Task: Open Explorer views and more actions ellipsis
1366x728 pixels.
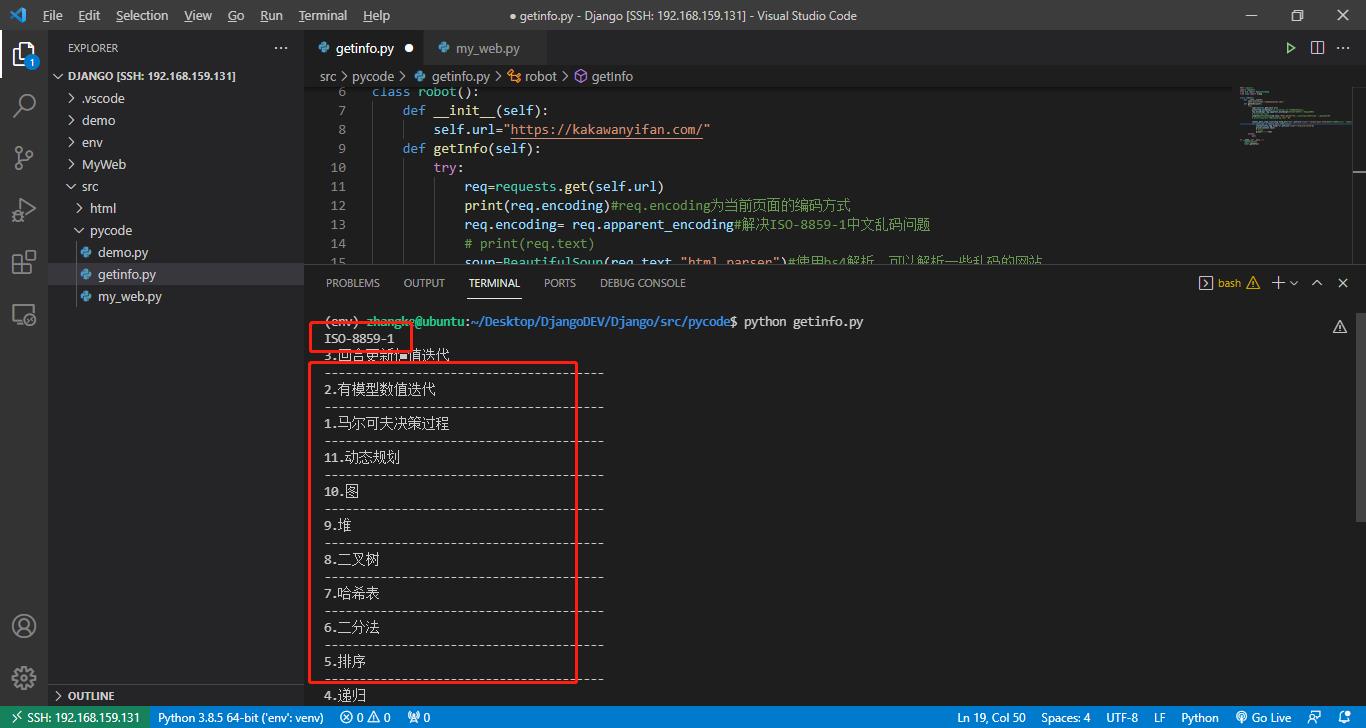Action: 281,48
